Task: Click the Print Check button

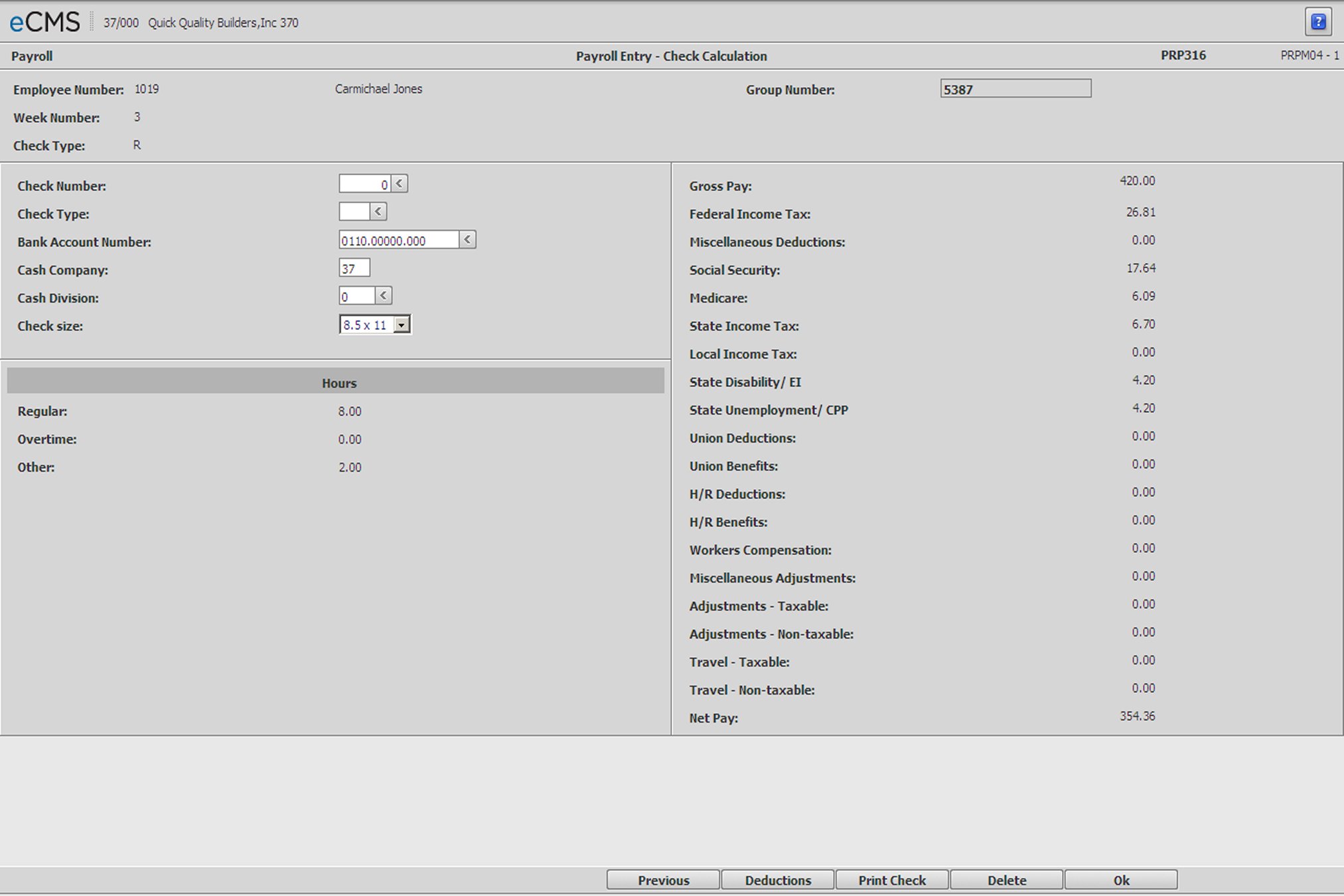Action: coord(892,880)
